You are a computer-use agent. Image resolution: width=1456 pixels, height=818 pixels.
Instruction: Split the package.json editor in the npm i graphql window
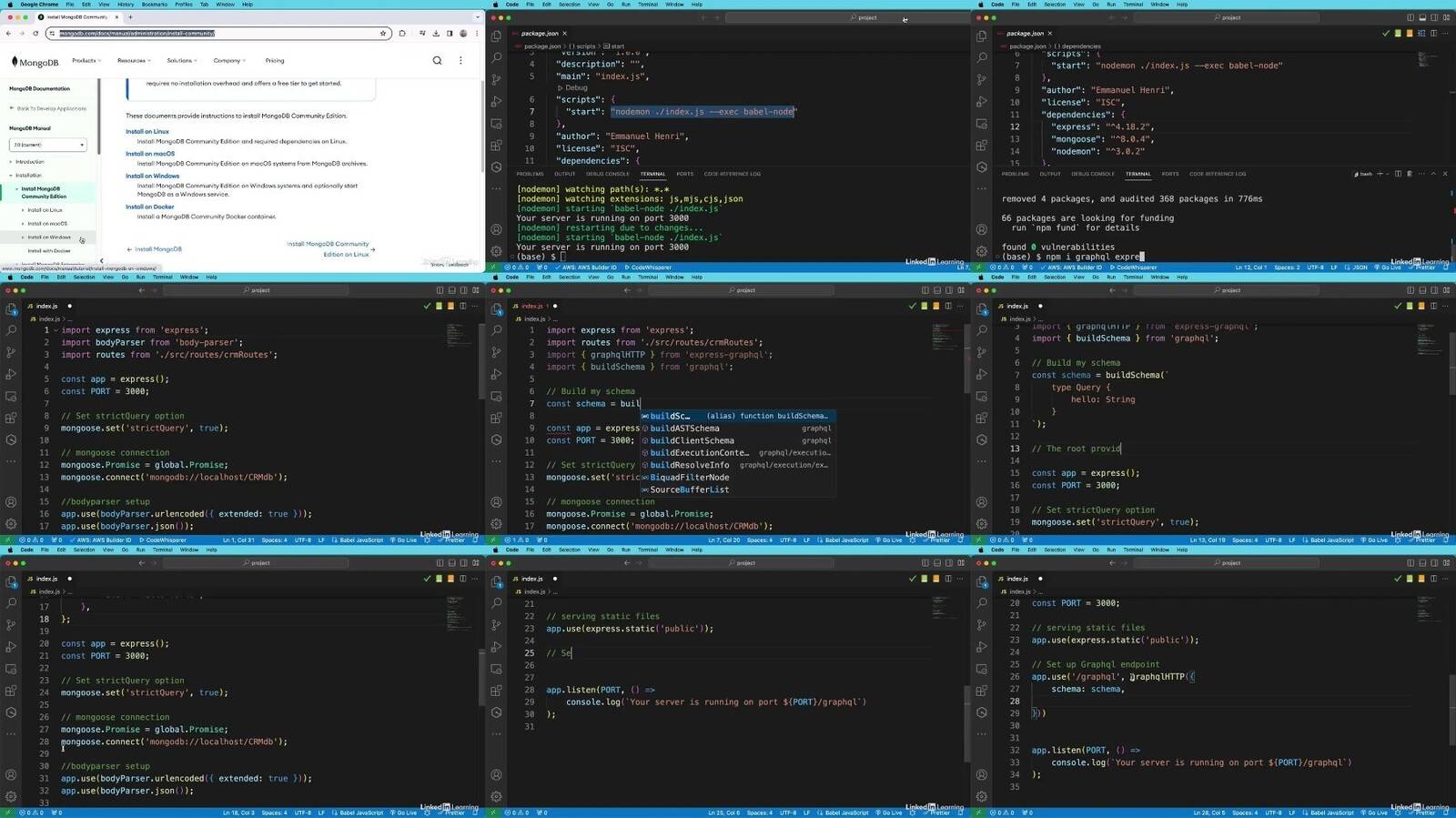pyautogui.click(x=1433, y=34)
